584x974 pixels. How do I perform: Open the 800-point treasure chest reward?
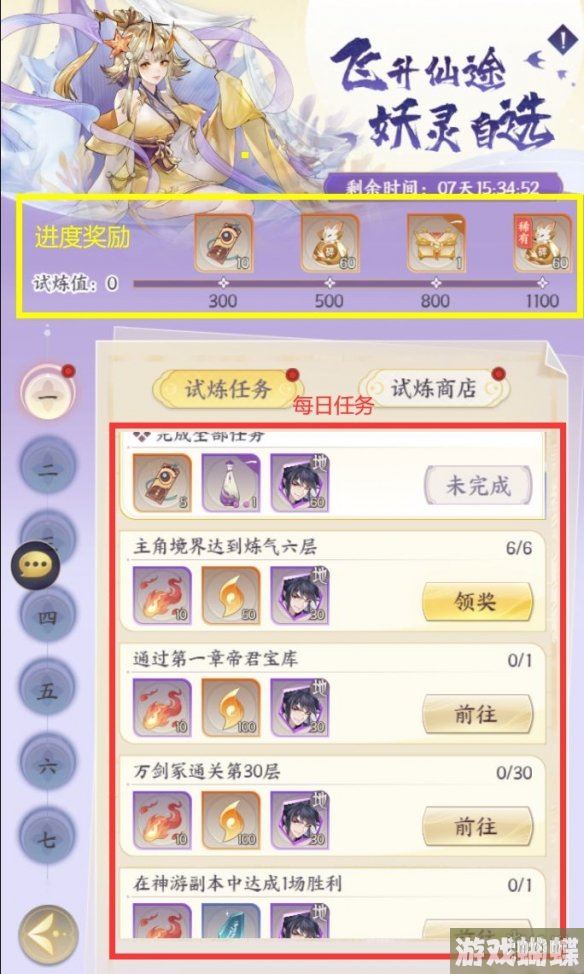pos(436,244)
